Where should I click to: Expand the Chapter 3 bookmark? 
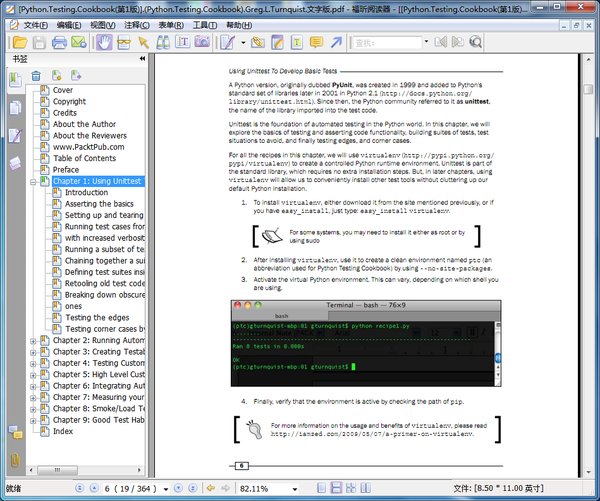[33, 352]
